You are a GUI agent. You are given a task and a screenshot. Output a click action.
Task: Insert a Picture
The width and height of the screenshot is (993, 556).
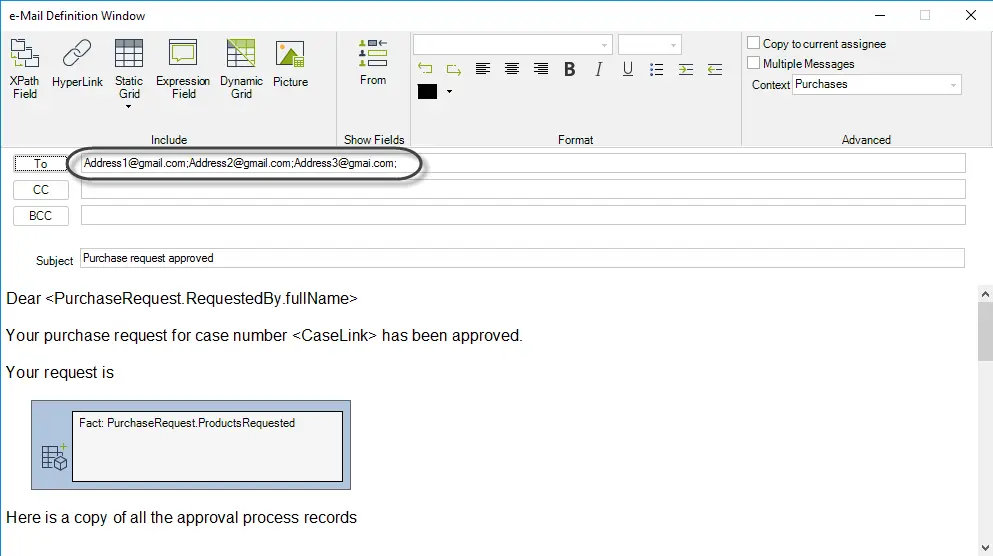[290, 63]
